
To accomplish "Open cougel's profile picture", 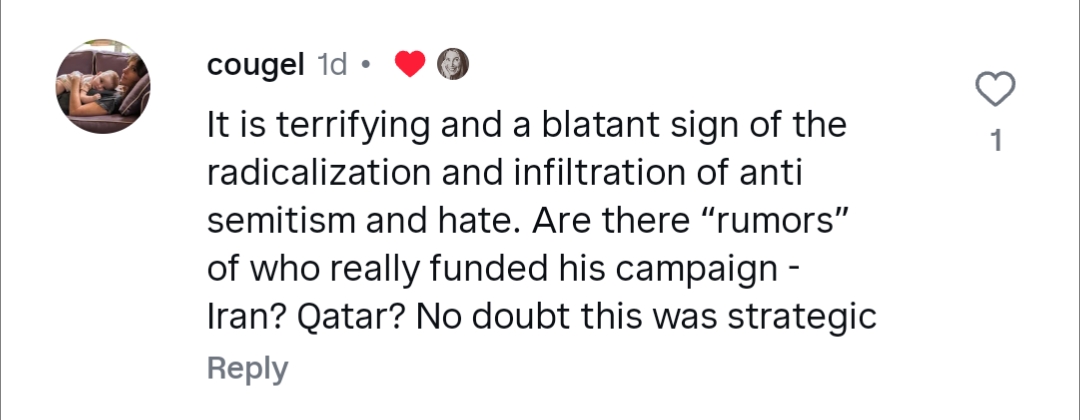I will 101,87.
